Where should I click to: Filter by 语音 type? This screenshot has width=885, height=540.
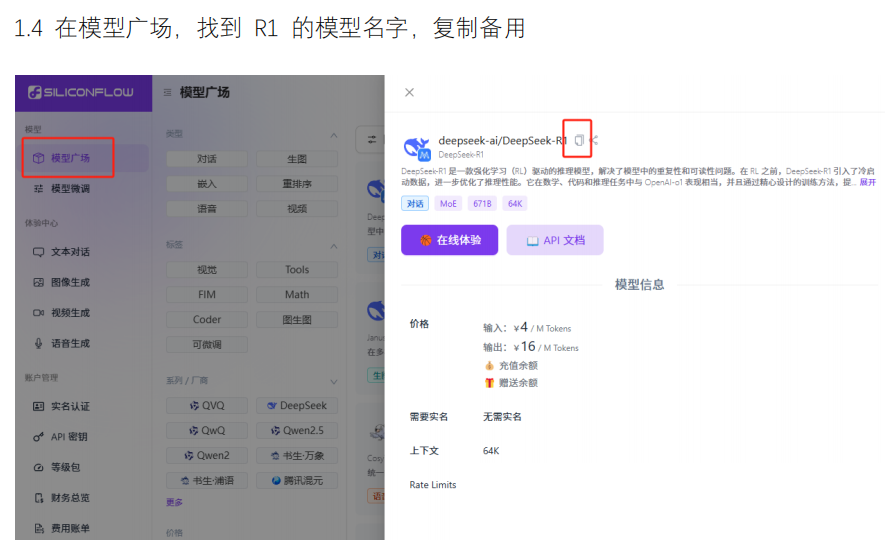pos(207,208)
